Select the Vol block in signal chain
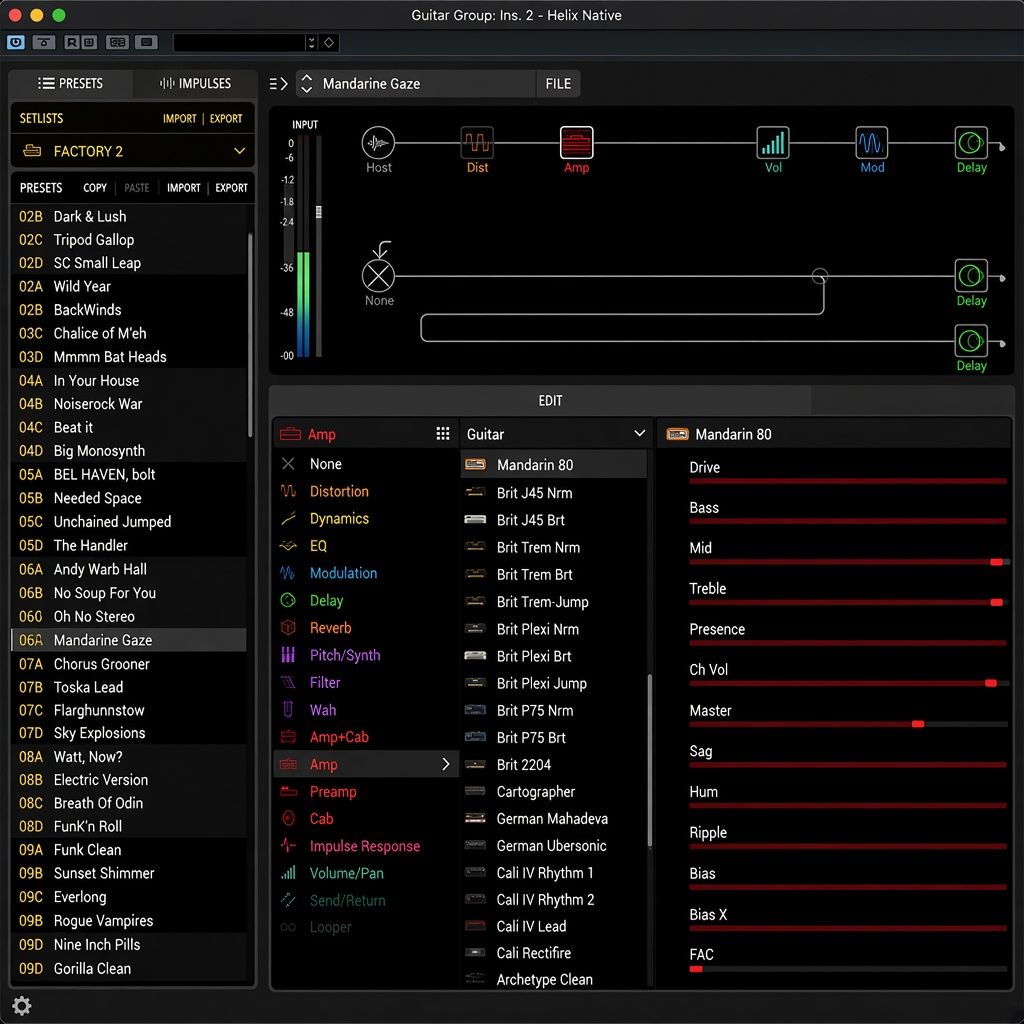The image size is (1024, 1024). (773, 143)
